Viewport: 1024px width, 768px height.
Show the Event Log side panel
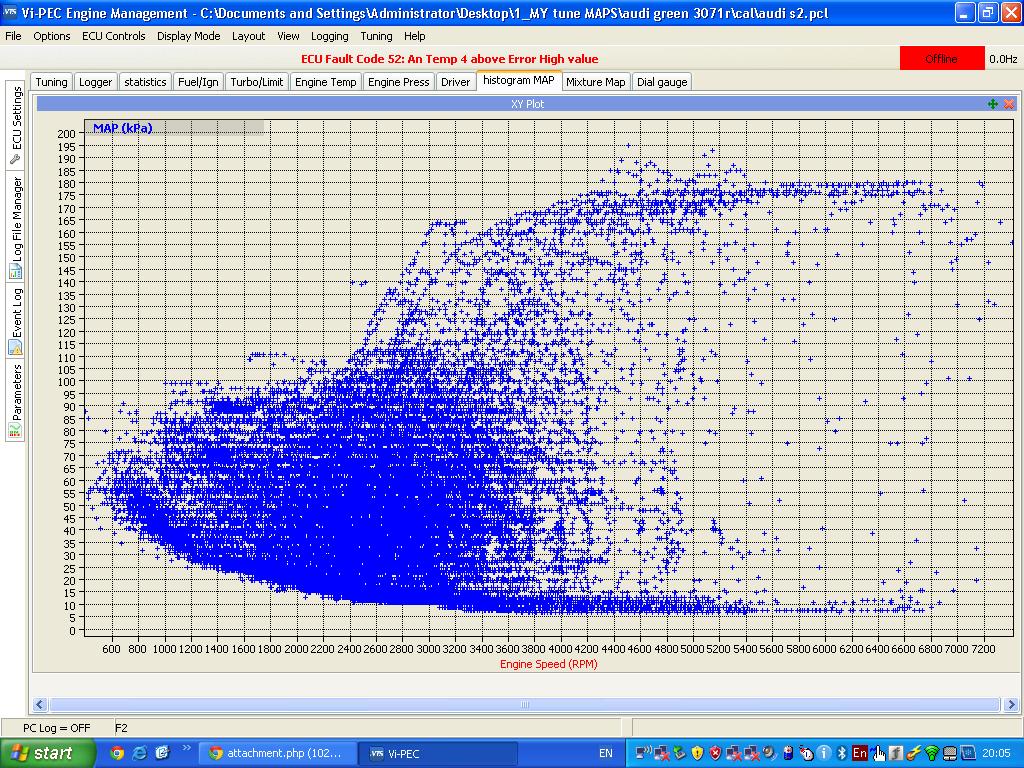tap(16, 321)
